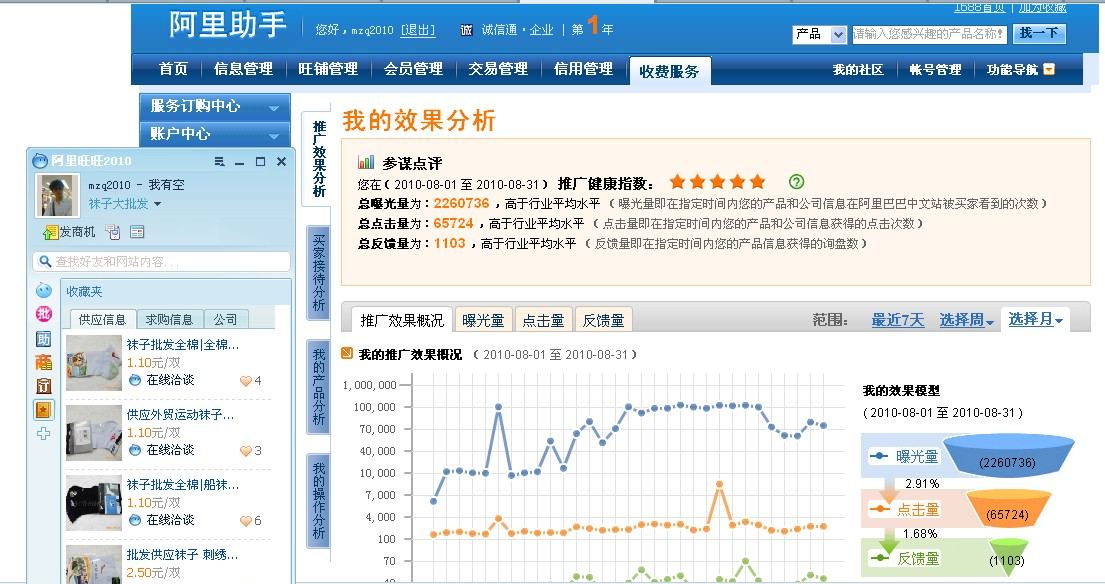Viewport: 1105px width, 584px height.
Task: Open the 交易管理 nav tab
Action: (x=498, y=68)
